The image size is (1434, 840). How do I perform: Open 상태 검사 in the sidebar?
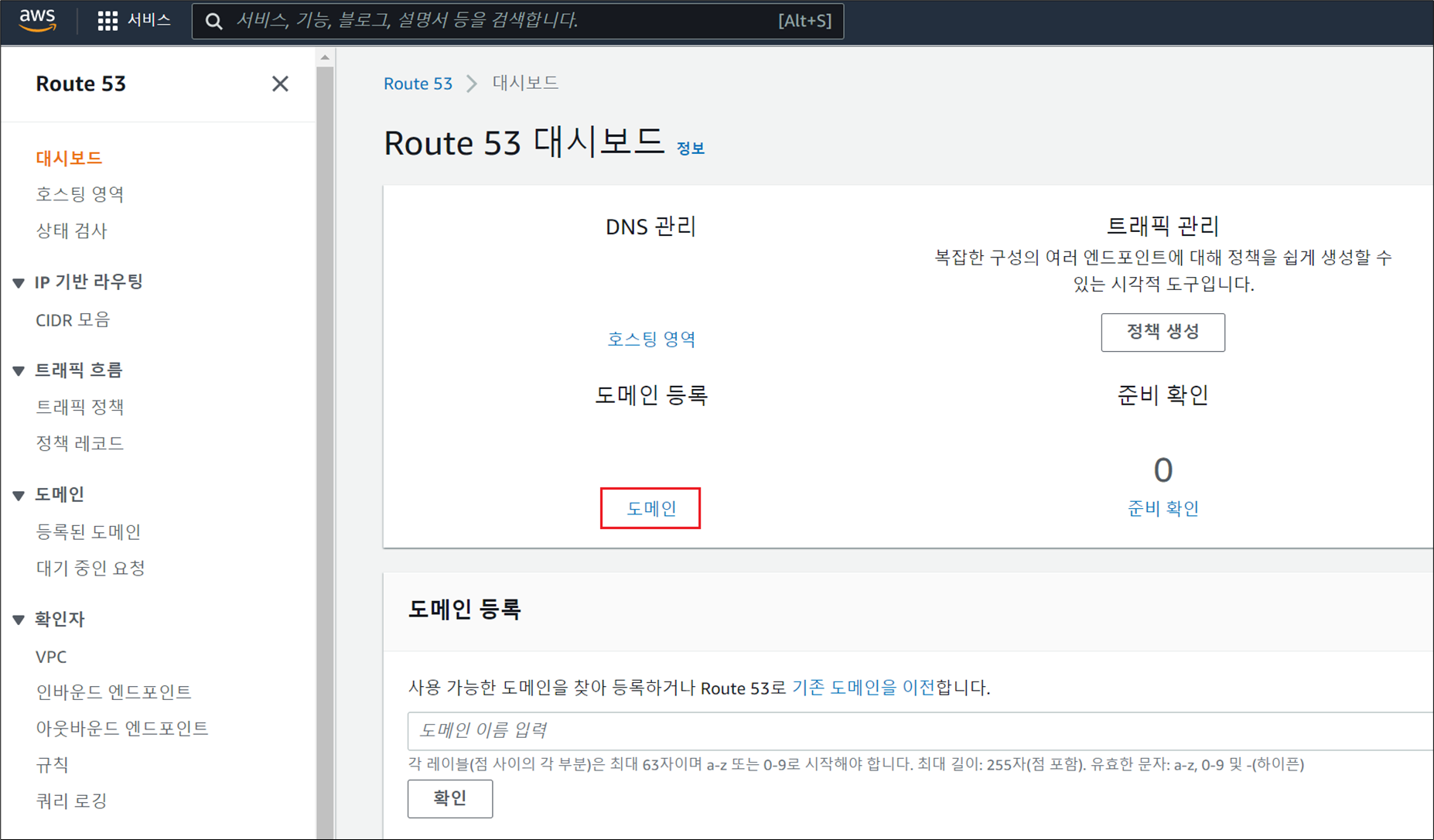coord(71,230)
